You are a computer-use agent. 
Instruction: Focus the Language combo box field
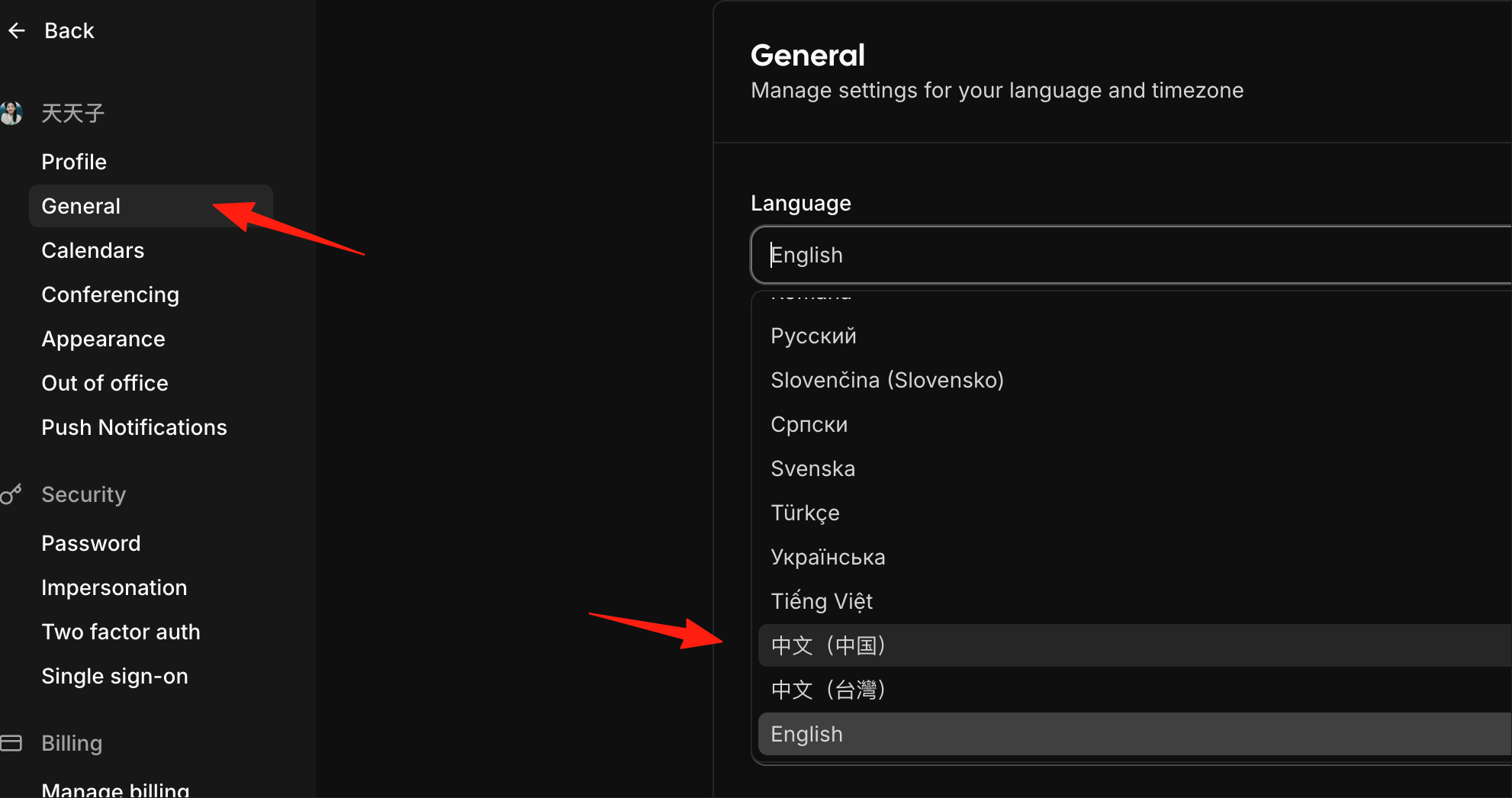1132,255
